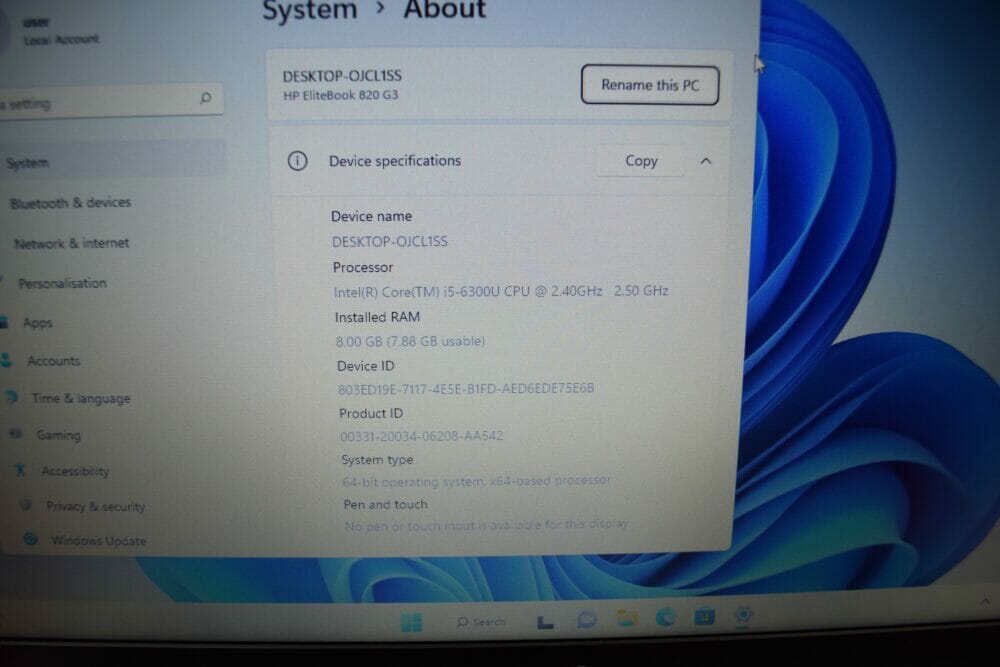Click the Privacy & security shield icon
This screenshot has width=1000, height=667.
pos(26,505)
